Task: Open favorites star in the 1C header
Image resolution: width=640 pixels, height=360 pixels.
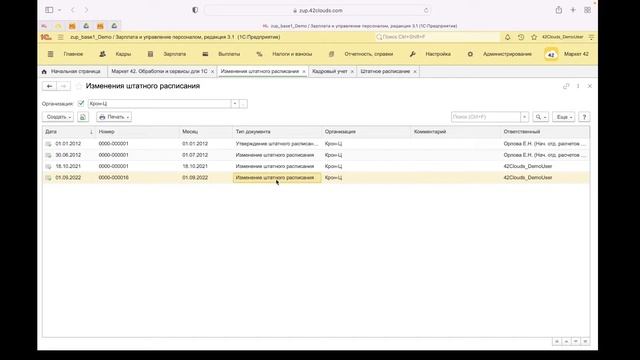Action: click(534, 37)
